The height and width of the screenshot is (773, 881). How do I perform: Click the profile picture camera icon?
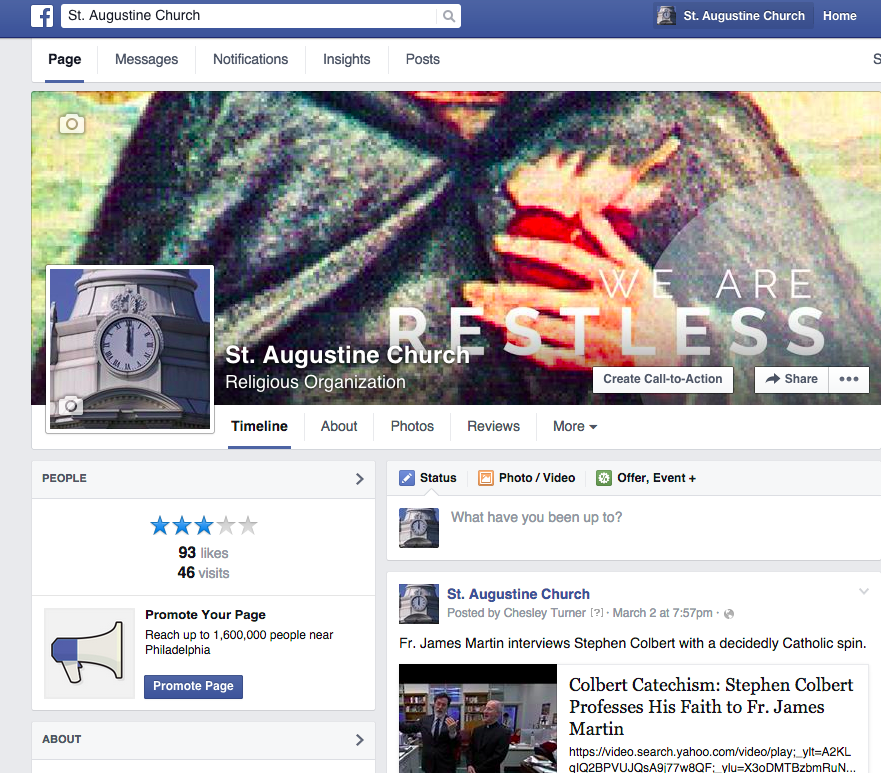tap(71, 405)
